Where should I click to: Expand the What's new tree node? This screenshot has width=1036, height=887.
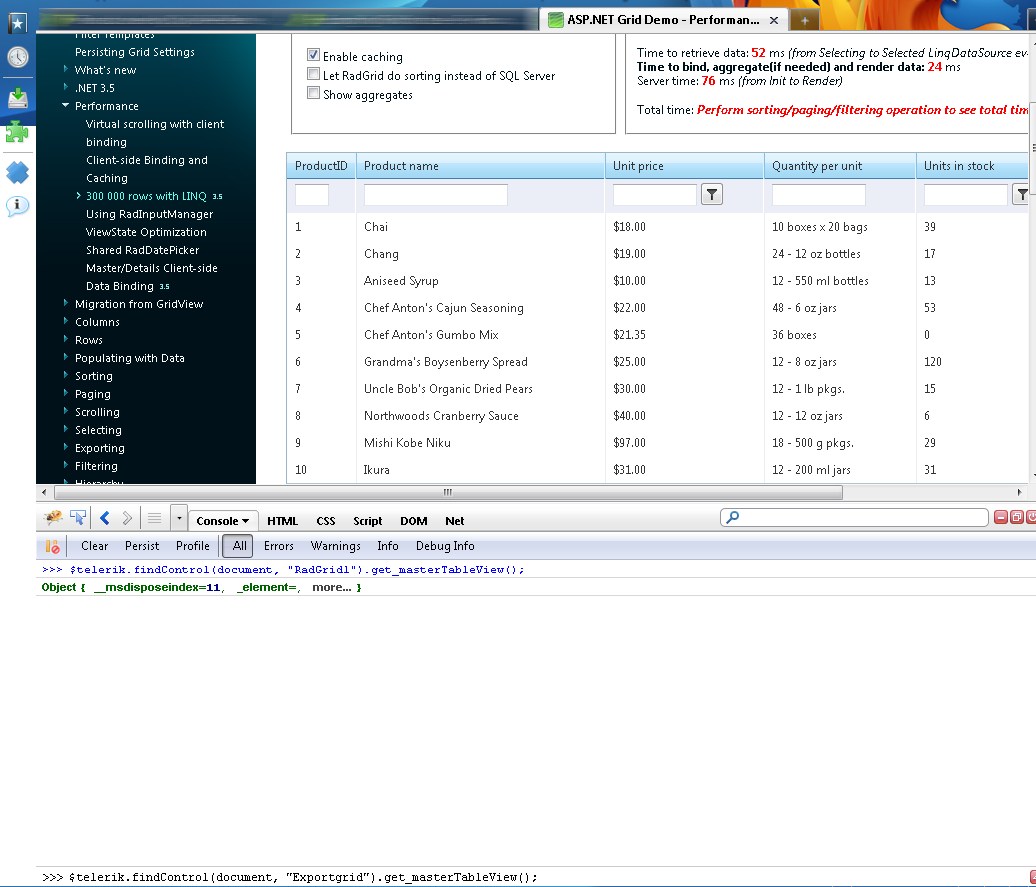tap(65, 69)
